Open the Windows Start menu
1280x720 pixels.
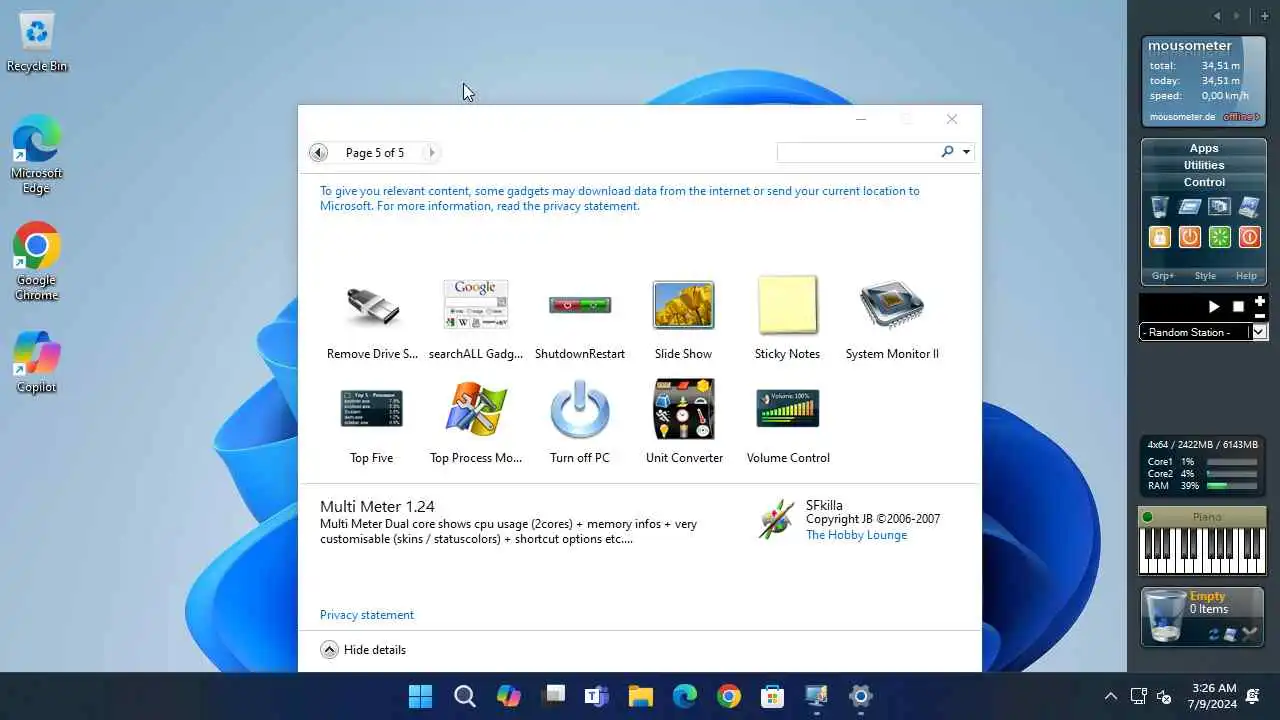click(x=421, y=696)
